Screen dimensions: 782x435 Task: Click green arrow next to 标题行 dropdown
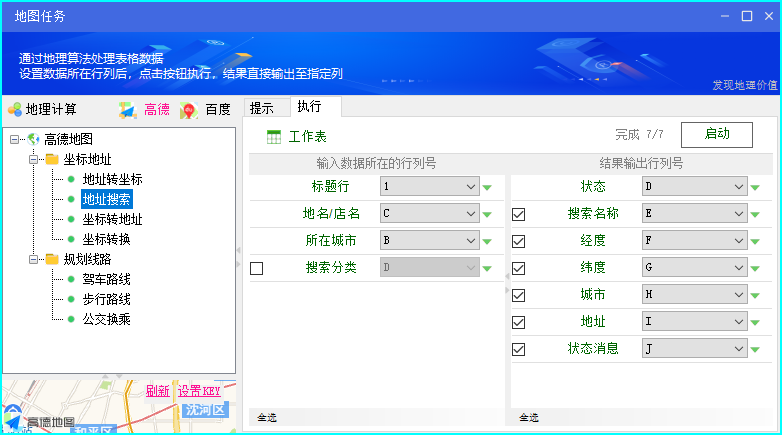487,188
